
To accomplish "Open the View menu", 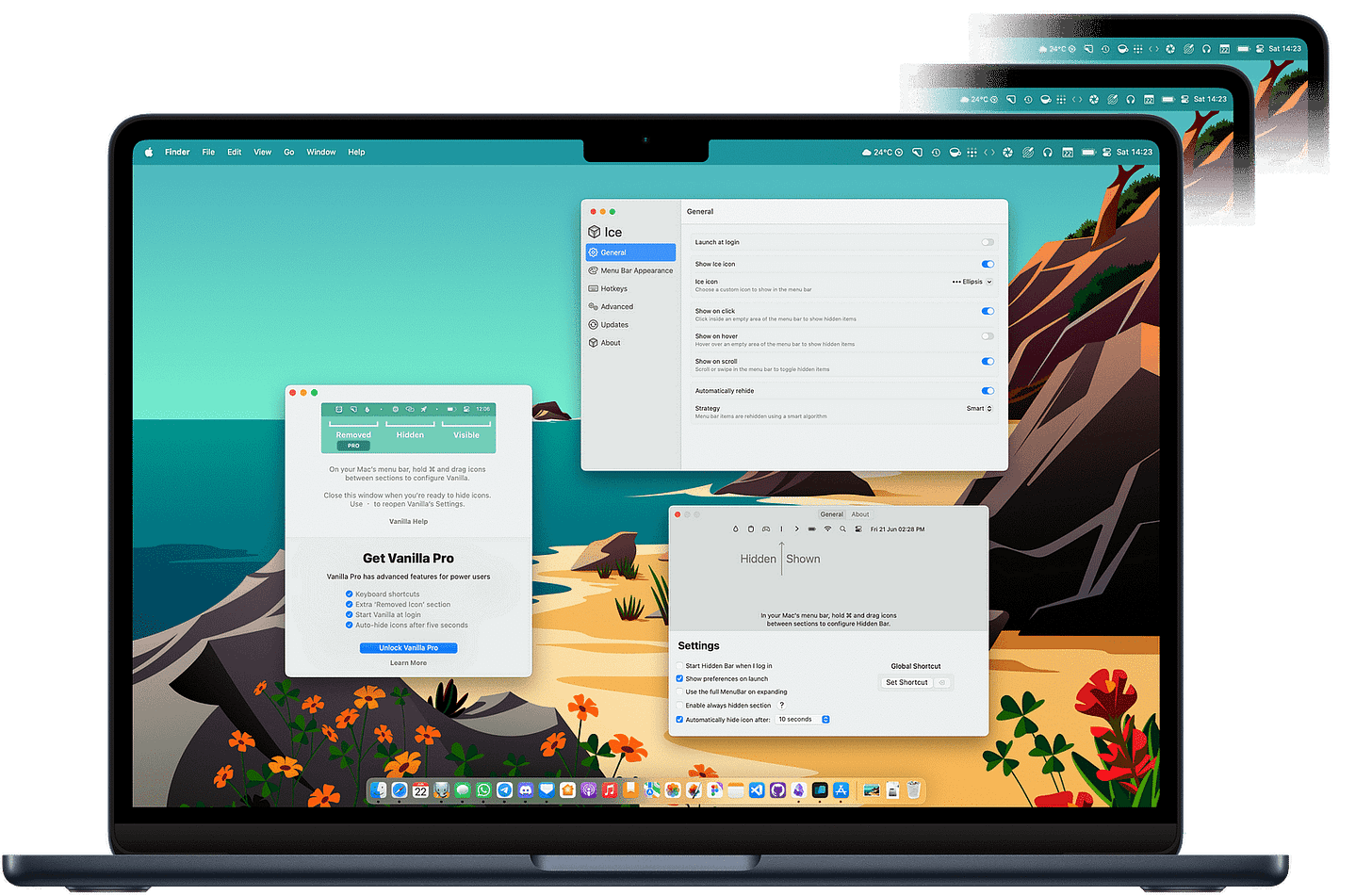I will pyautogui.click(x=263, y=152).
